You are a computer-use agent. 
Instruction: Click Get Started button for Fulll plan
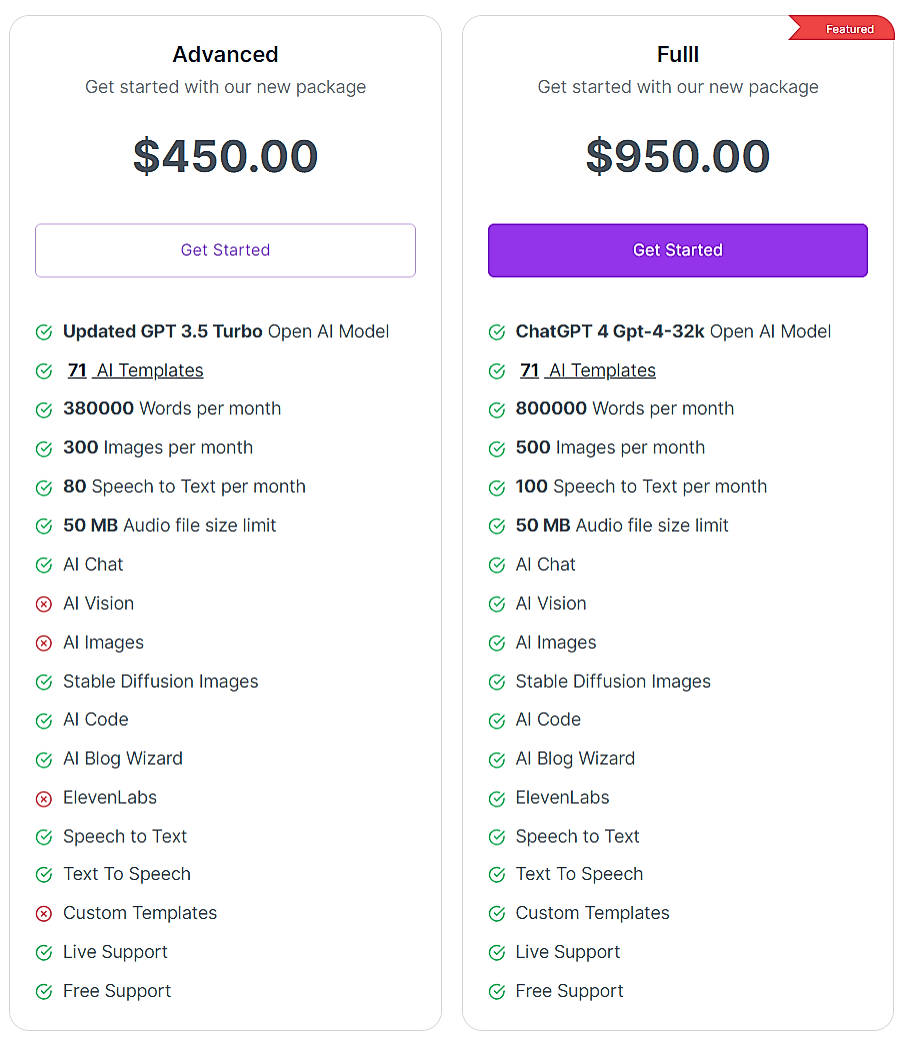[677, 250]
